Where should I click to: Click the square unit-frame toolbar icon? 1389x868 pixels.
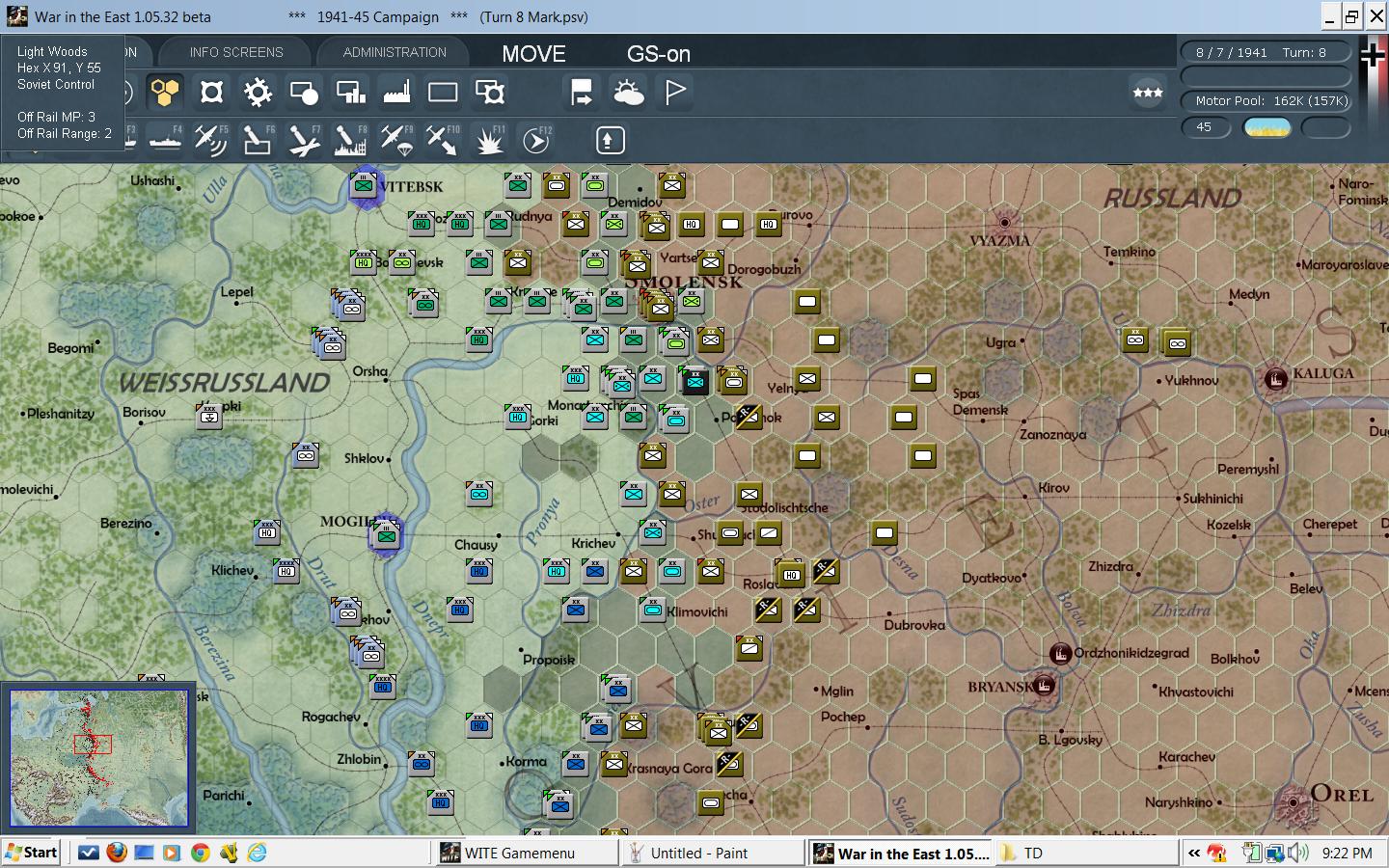coord(211,93)
